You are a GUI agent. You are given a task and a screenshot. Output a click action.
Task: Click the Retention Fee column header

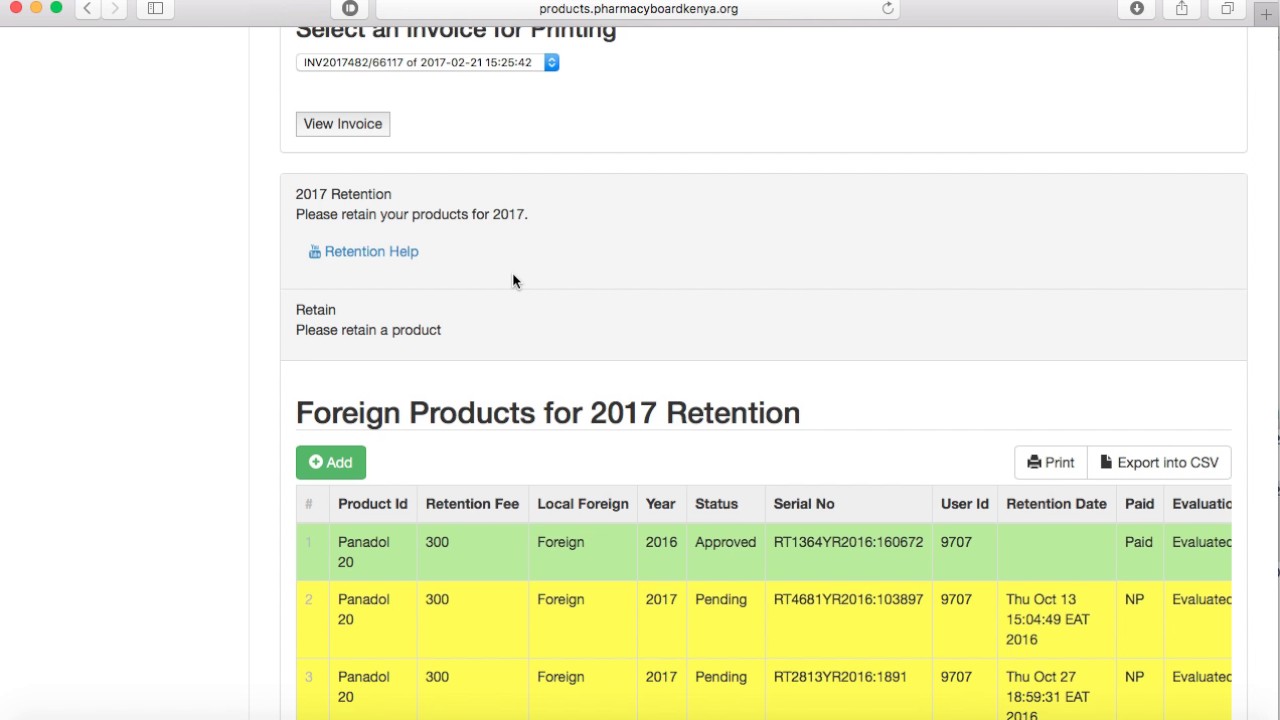[x=472, y=504]
